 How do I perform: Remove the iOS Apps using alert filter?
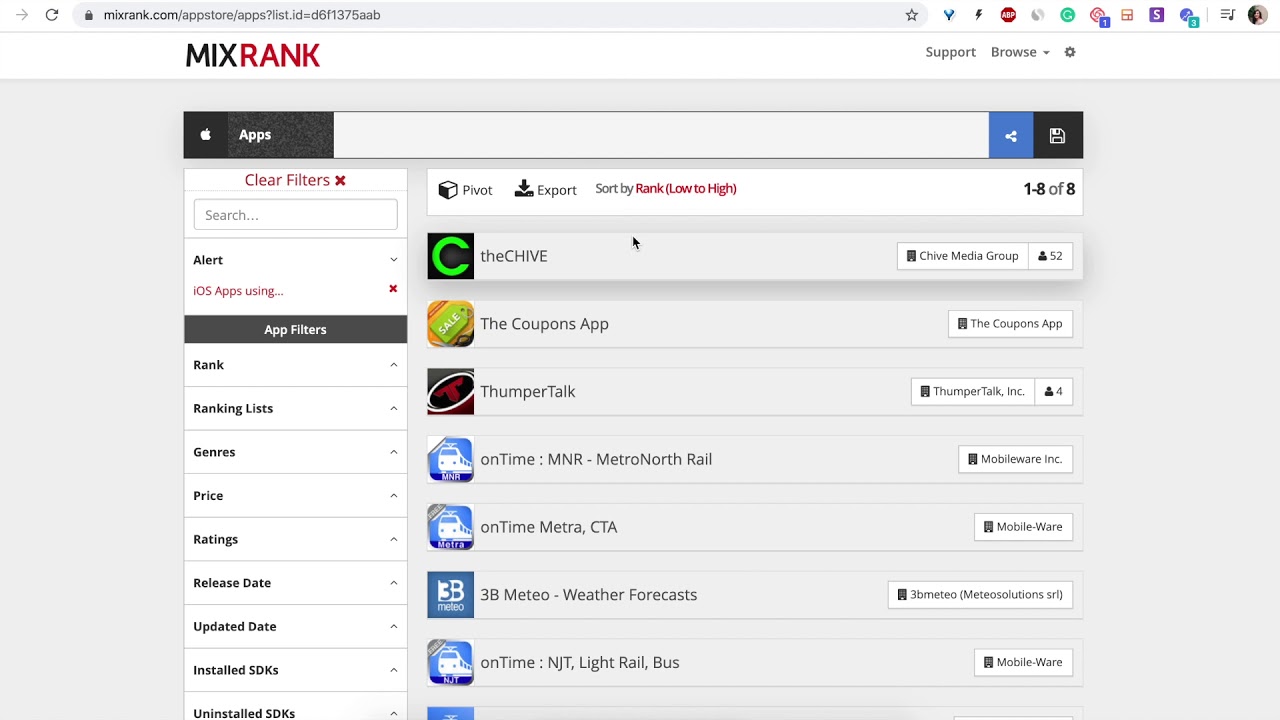[x=393, y=289]
